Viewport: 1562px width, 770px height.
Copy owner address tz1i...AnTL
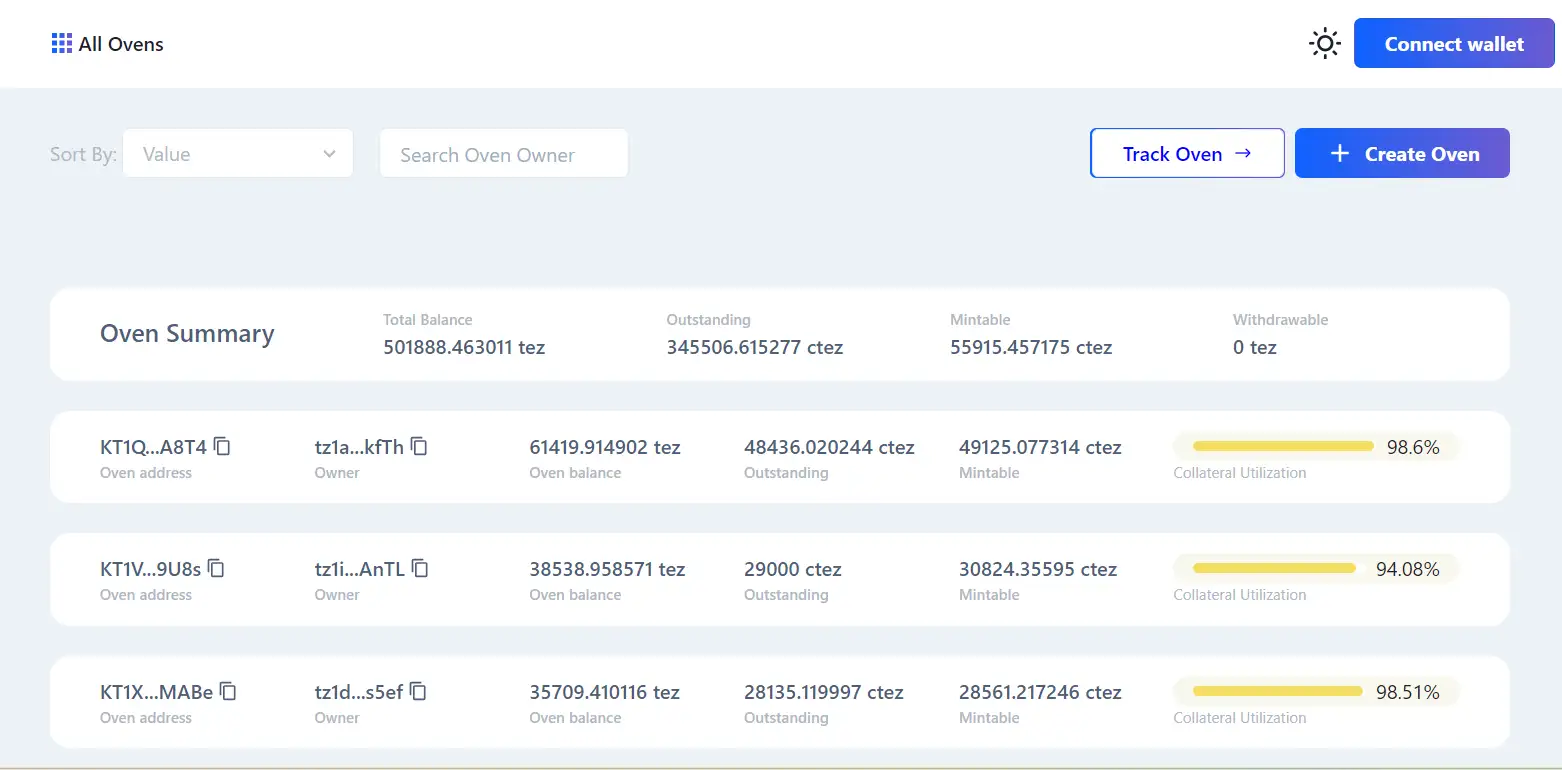[x=420, y=568]
